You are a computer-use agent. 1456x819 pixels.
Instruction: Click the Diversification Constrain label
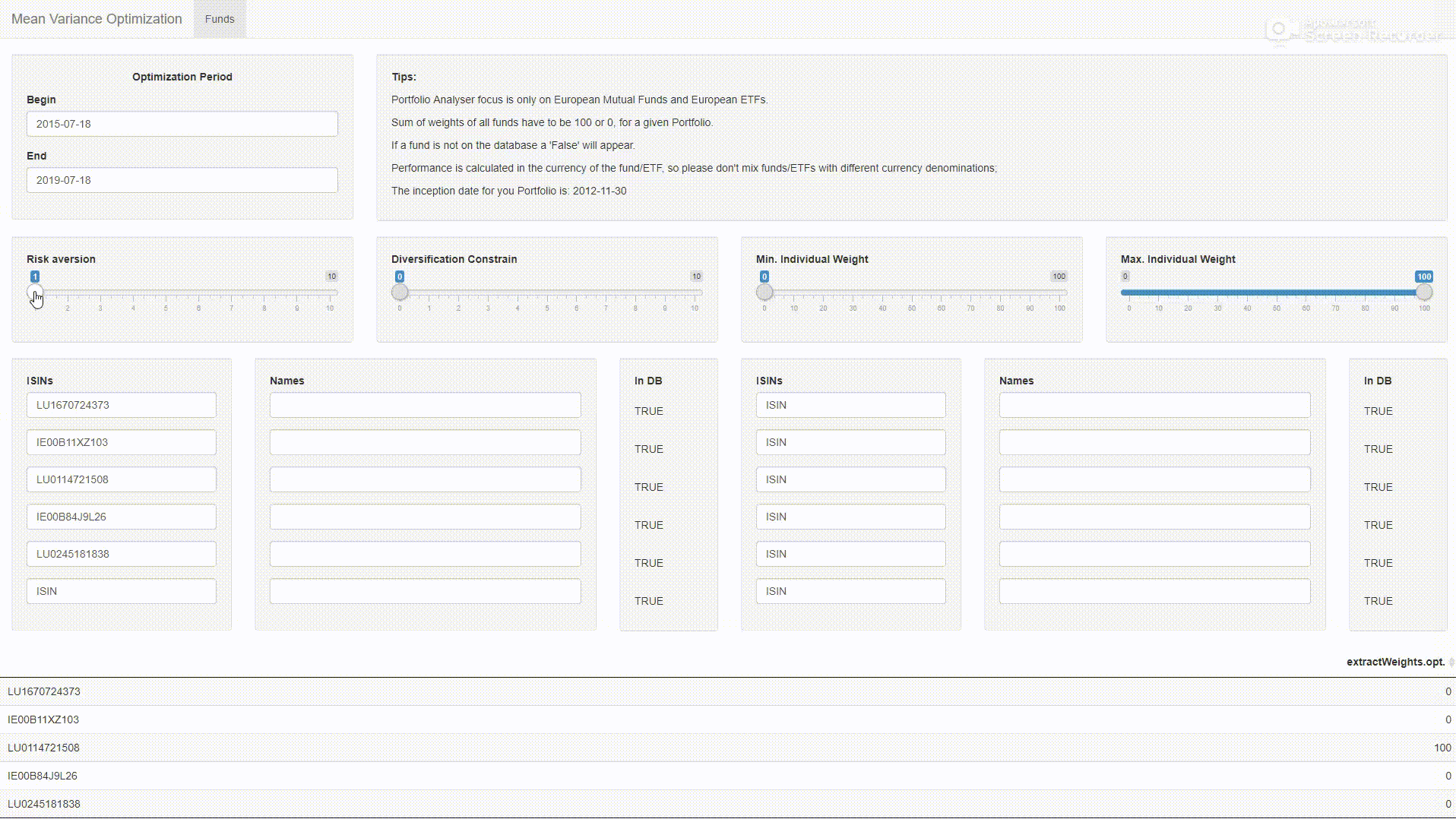click(454, 259)
